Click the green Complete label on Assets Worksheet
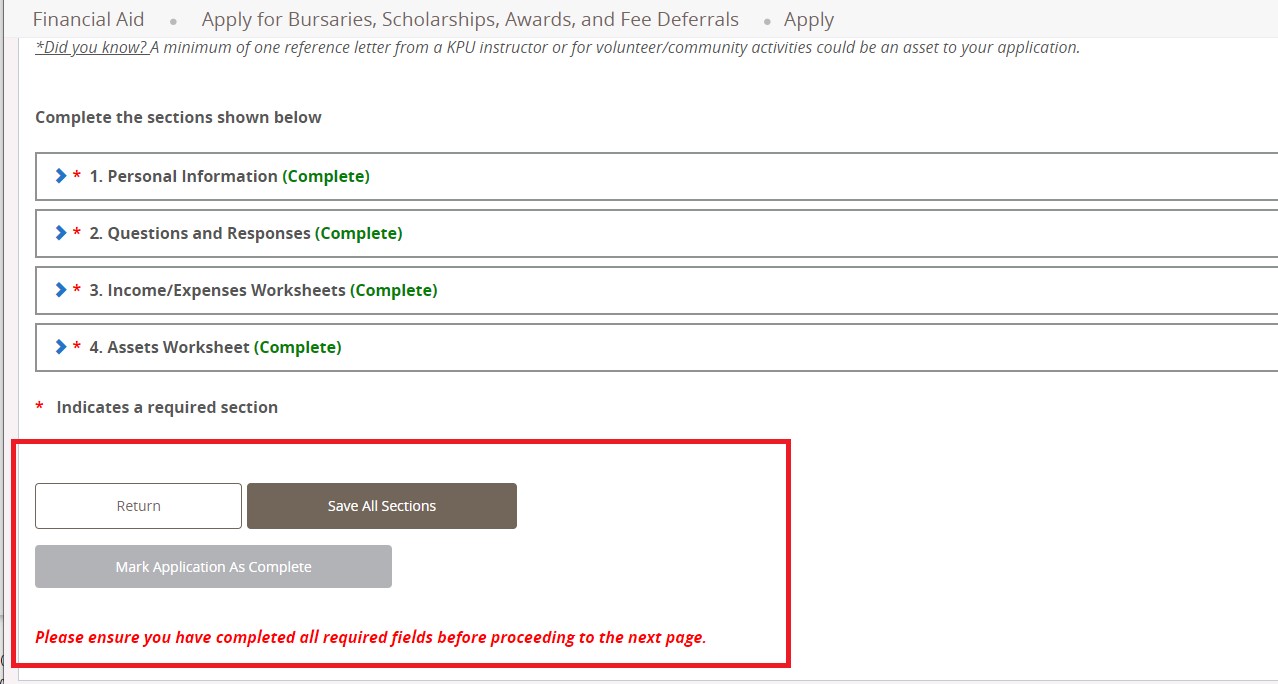This screenshot has height=684, width=1278. [298, 347]
